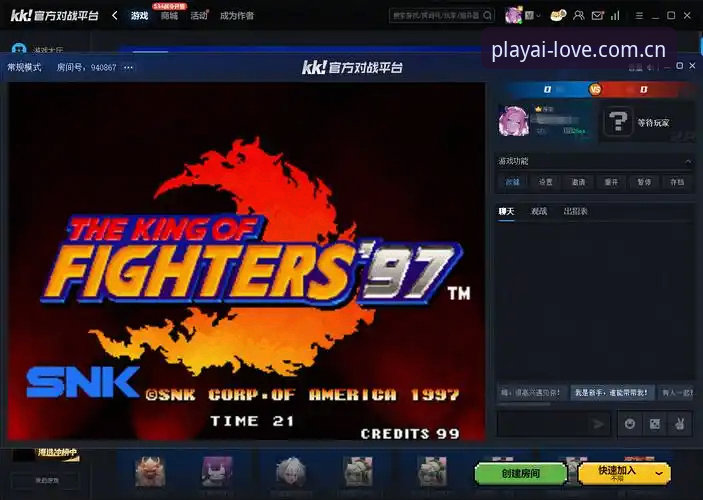This screenshot has width=703, height=500.
Task: Go back with the left arrow
Action: [115, 16]
